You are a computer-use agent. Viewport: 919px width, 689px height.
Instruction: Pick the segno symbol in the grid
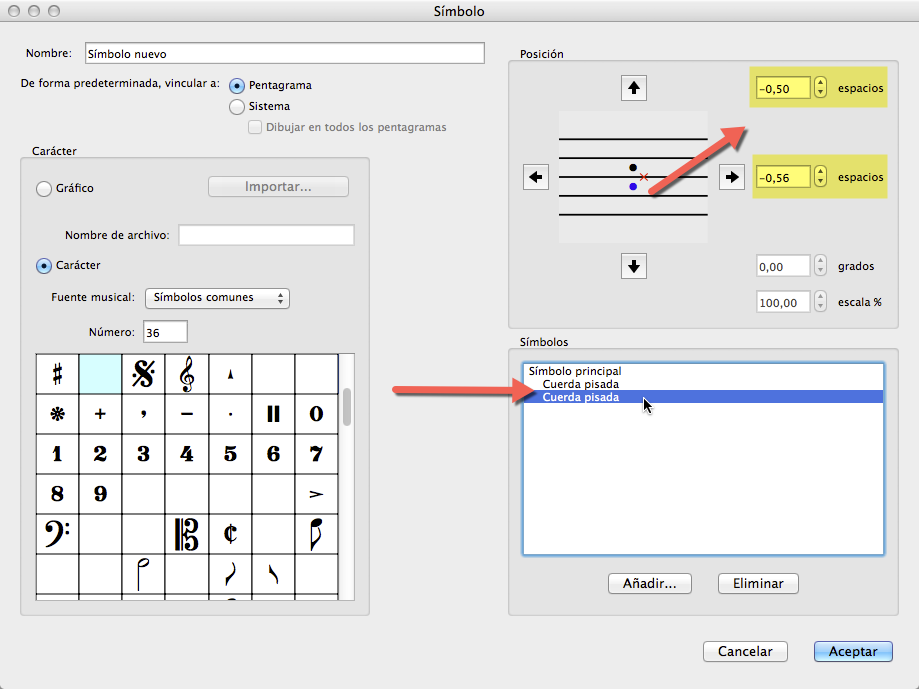(x=144, y=374)
